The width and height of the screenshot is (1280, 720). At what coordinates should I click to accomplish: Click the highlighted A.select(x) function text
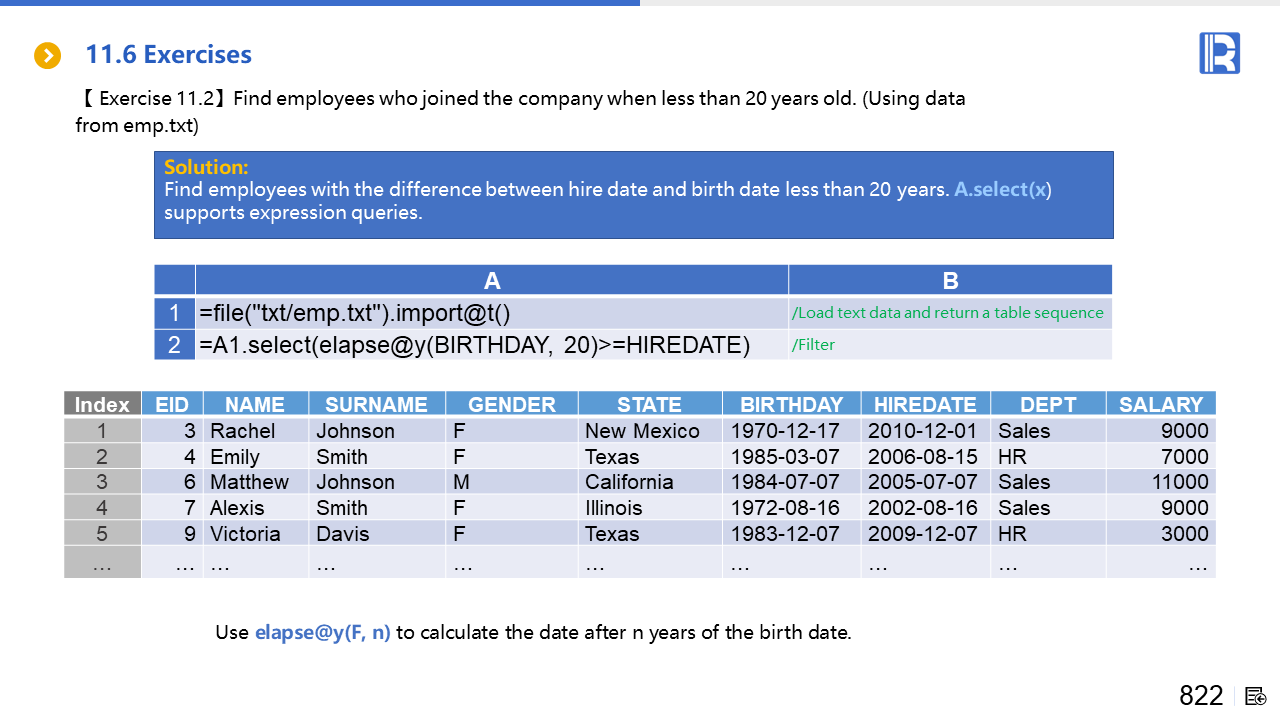coord(1002,189)
